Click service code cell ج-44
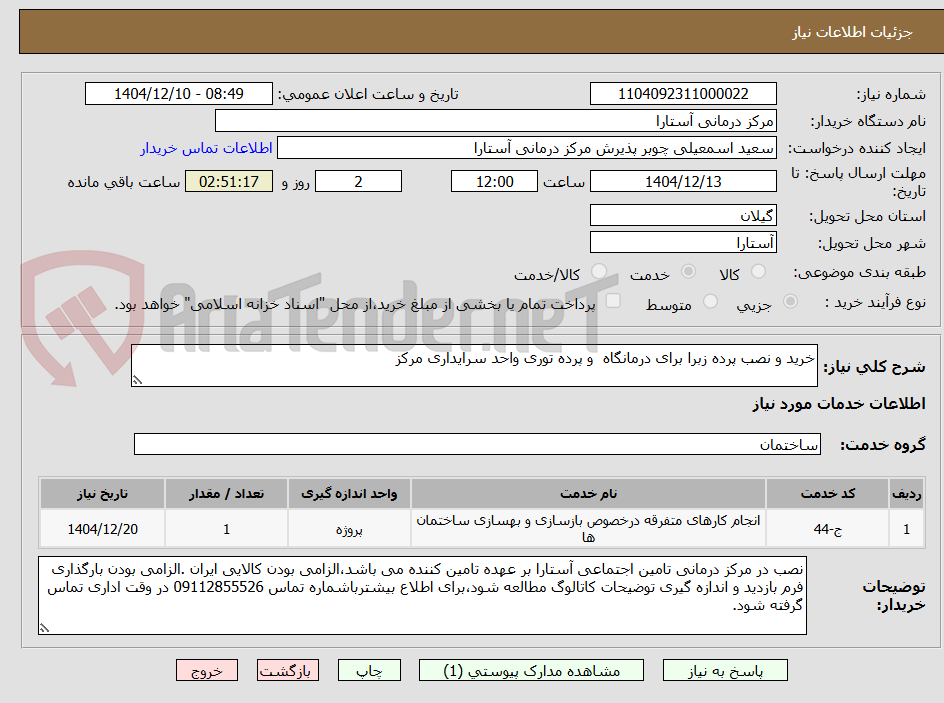The image size is (944, 703). (828, 528)
